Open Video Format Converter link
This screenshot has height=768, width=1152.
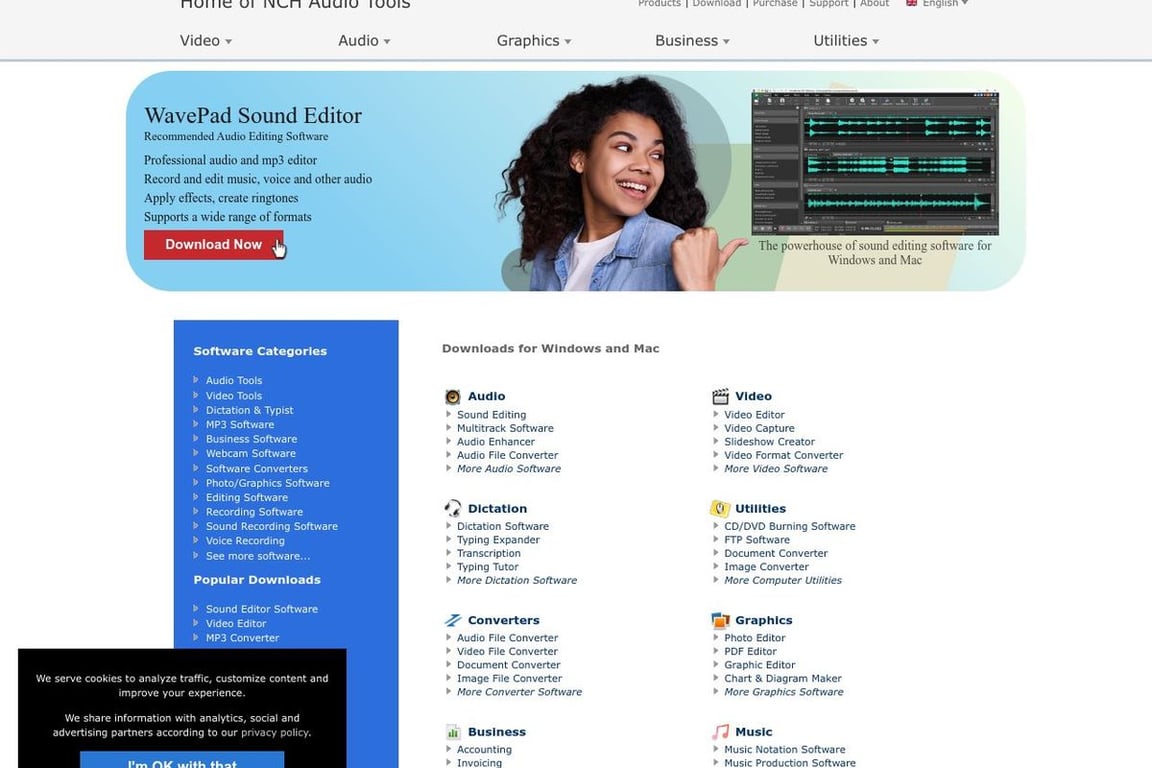tap(784, 456)
